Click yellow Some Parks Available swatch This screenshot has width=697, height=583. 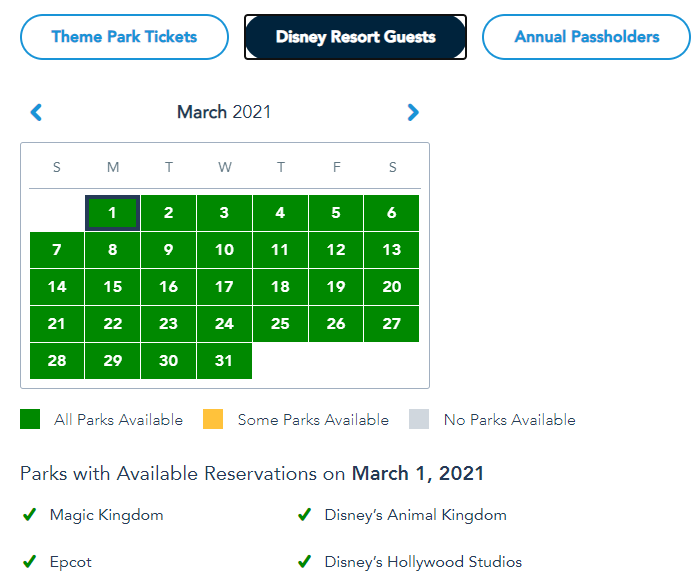click(213, 420)
